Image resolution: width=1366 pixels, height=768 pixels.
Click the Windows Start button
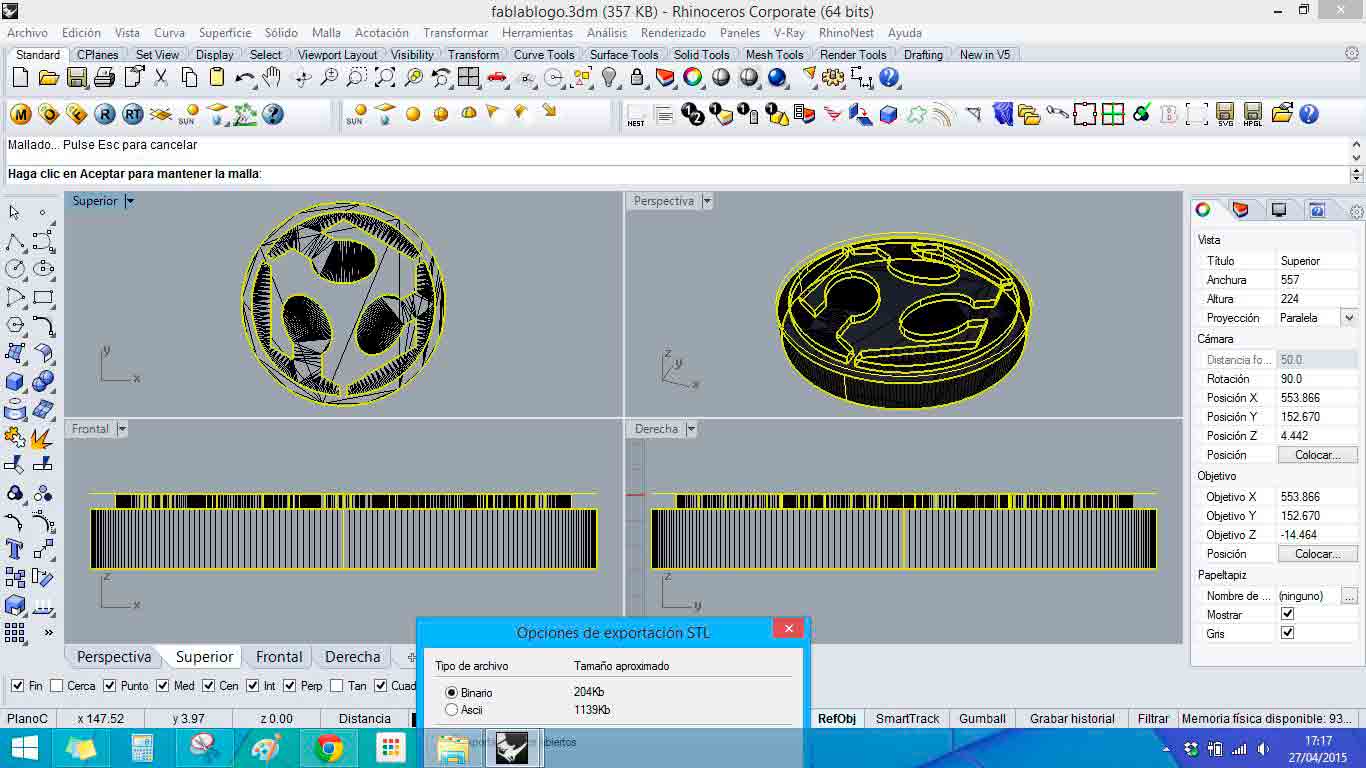(24, 748)
